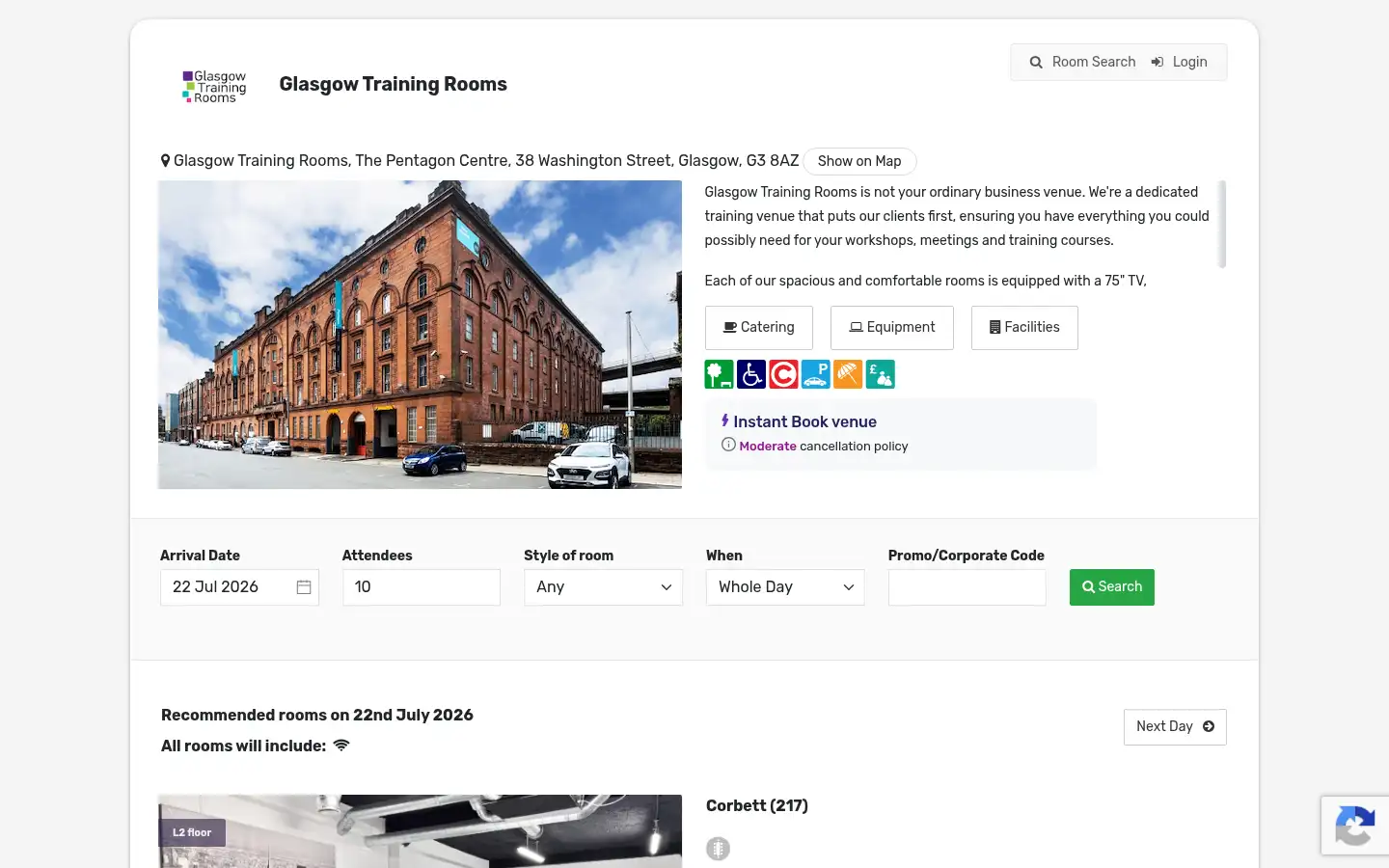Image resolution: width=1389 pixels, height=868 pixels.
Task: Click the venue building photo
Action: [x=420, y=335]
